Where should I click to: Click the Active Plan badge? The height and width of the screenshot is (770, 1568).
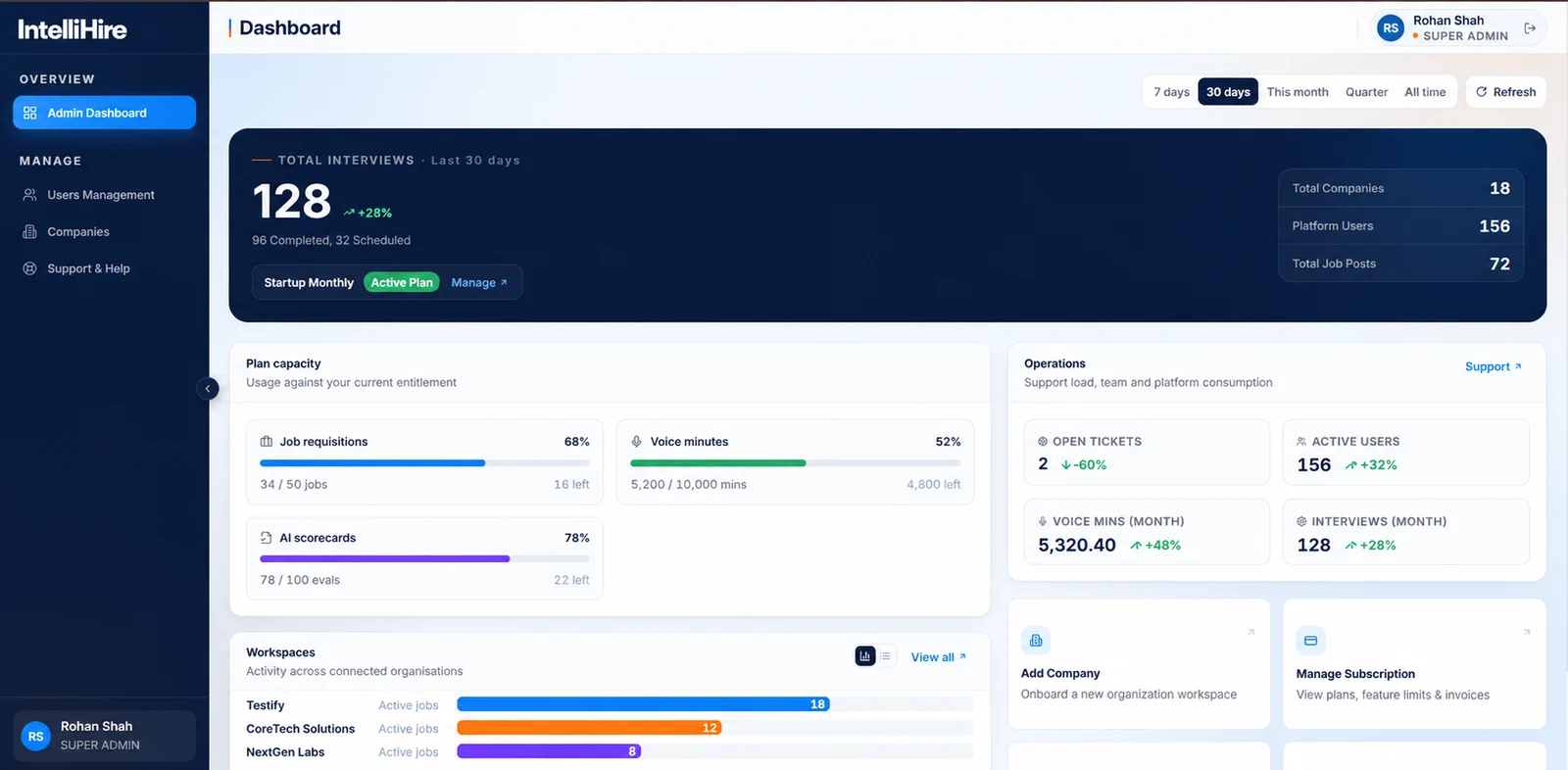[x=402, y=283]
